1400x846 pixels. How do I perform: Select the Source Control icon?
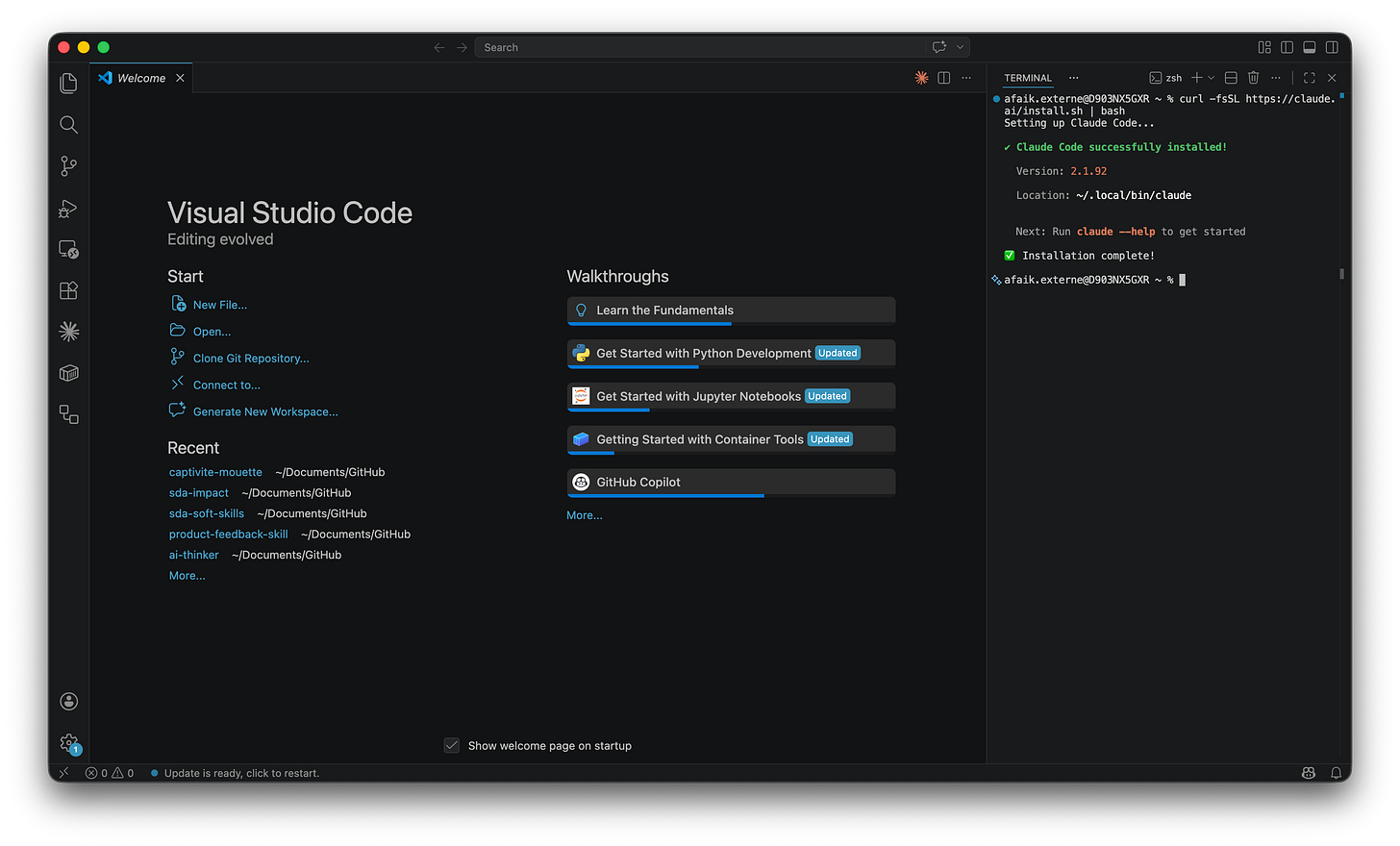pyautogui.click(x=68, y=165)
